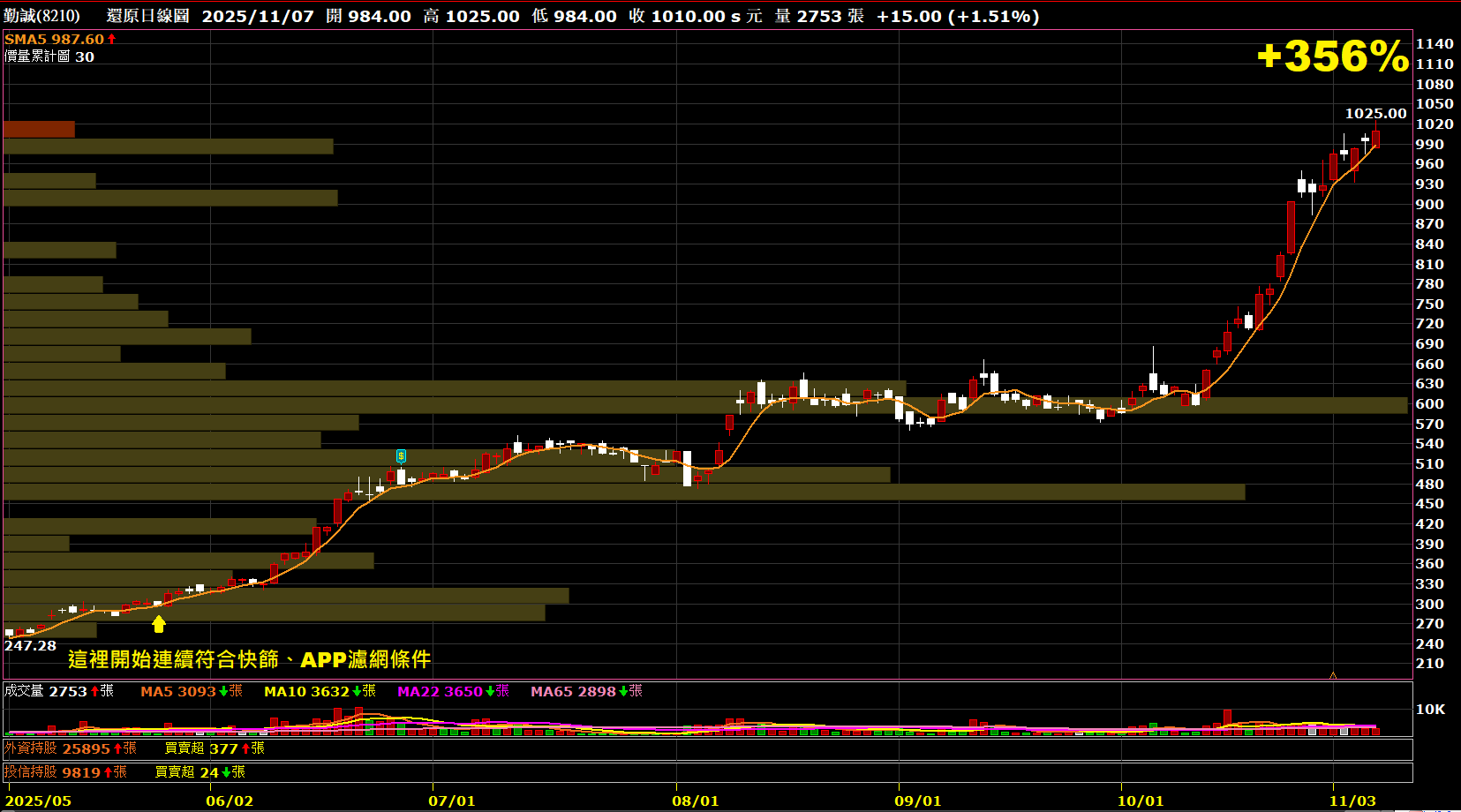Click the 10/01 date axis marker

pos(1140,801)
